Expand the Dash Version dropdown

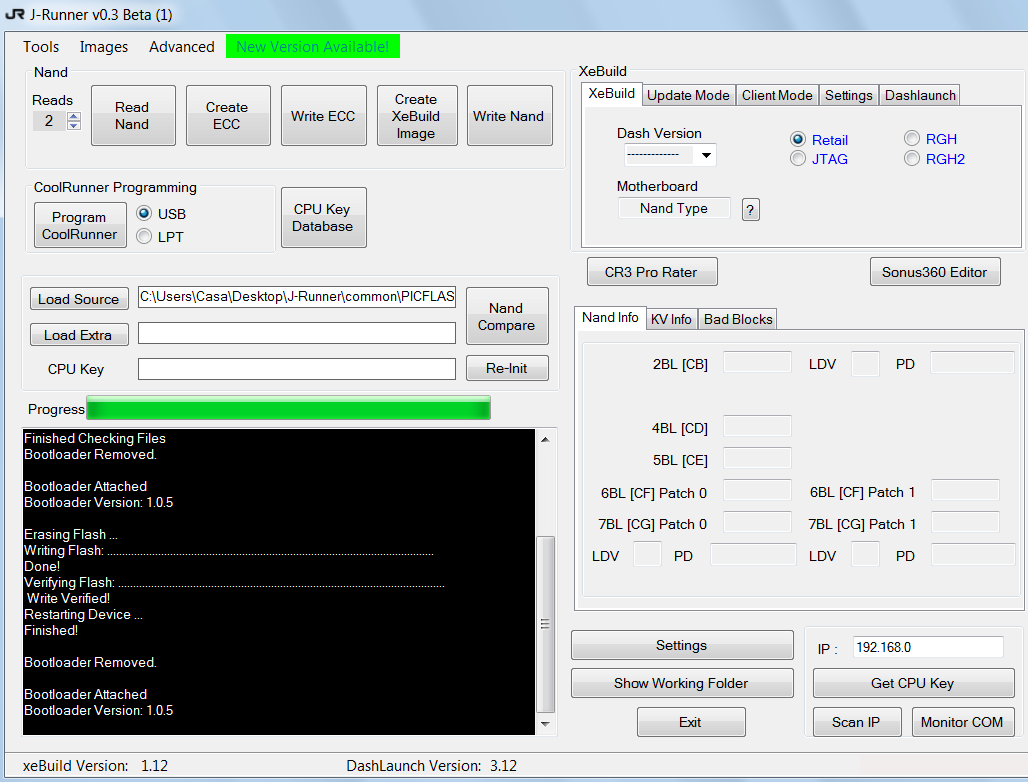pyautogui.click(x=706, y=155)
